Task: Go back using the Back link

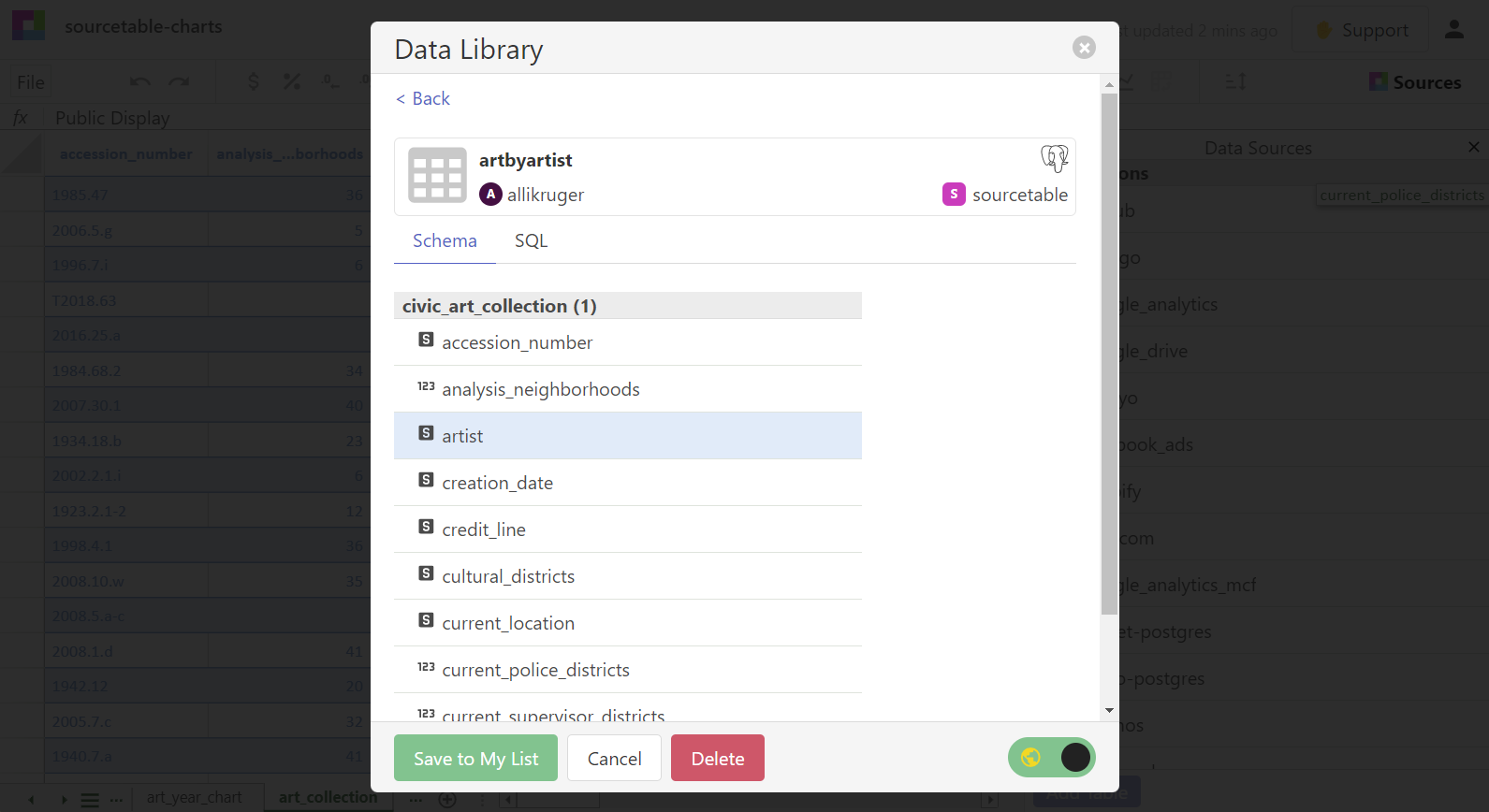Action: (x=423, y=98)
